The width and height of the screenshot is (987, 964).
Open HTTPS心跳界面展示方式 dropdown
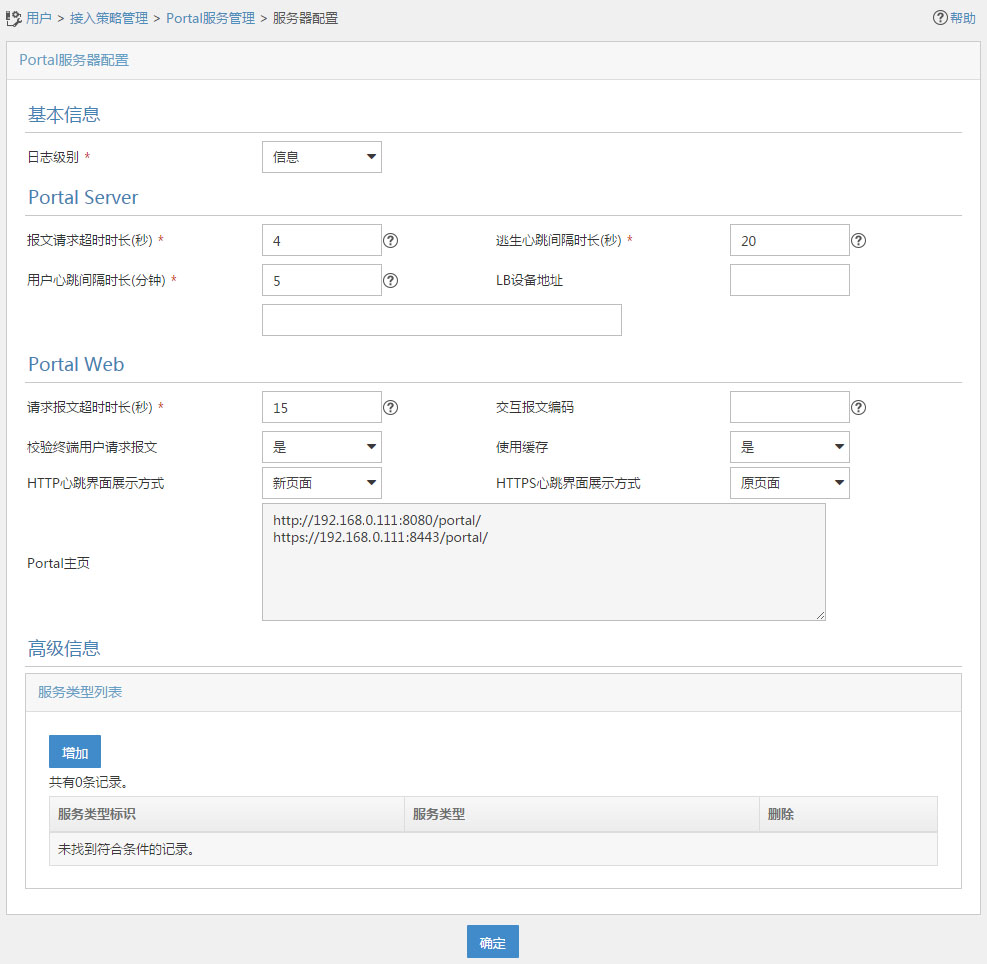pos(789,483)
